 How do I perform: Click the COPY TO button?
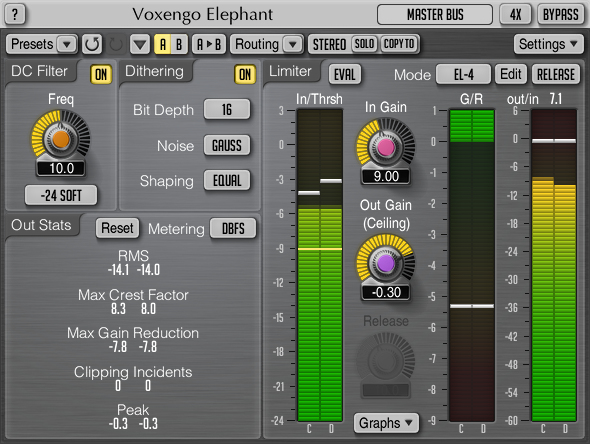tap(399, 44)
